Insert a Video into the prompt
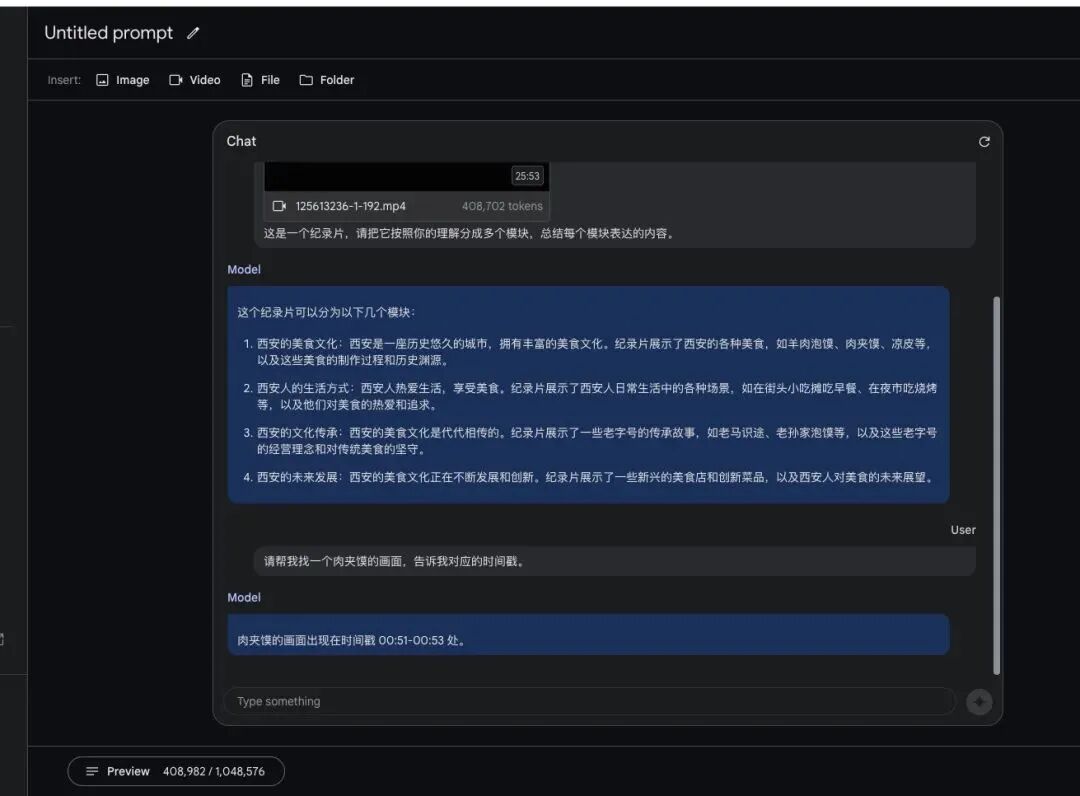The image size is (1080, 796). (x=195, y=80)
